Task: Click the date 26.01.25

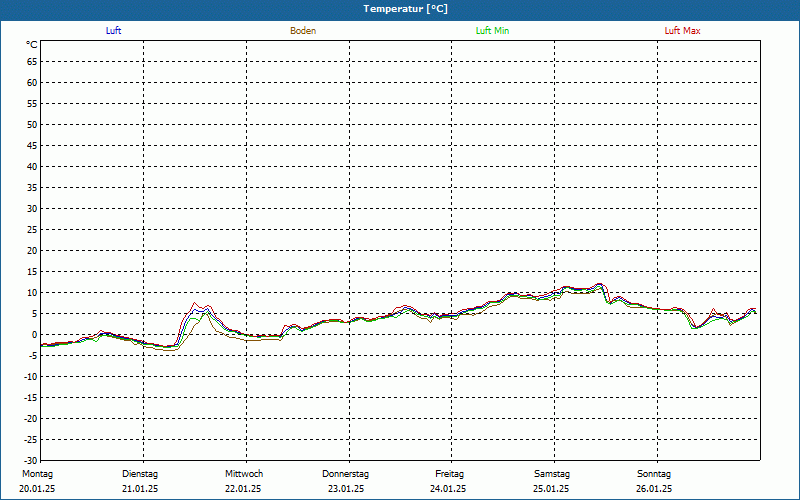Action: point(654,489)
